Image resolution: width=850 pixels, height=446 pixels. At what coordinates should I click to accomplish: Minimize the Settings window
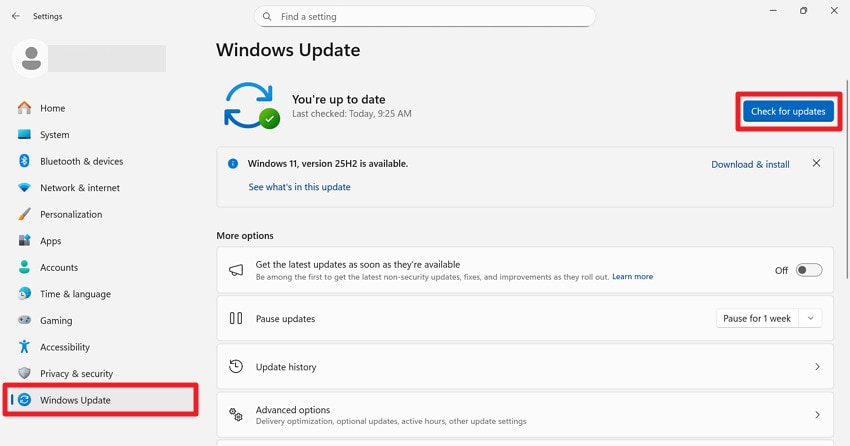pos(774,11)
